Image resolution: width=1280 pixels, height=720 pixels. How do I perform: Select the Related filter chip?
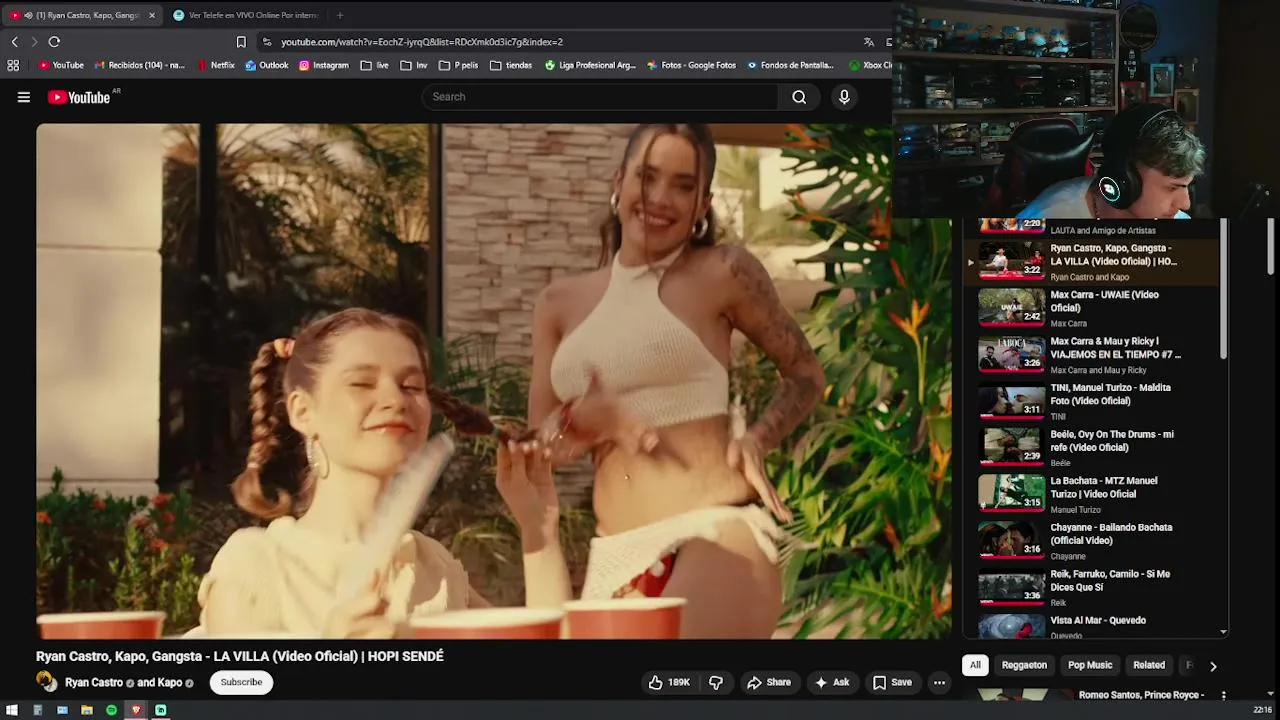tap(1149, 665)
